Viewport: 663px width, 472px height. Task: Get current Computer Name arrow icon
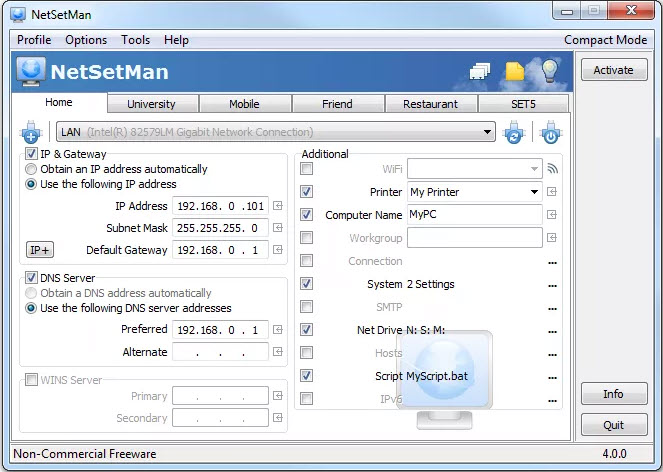(552, 215)
